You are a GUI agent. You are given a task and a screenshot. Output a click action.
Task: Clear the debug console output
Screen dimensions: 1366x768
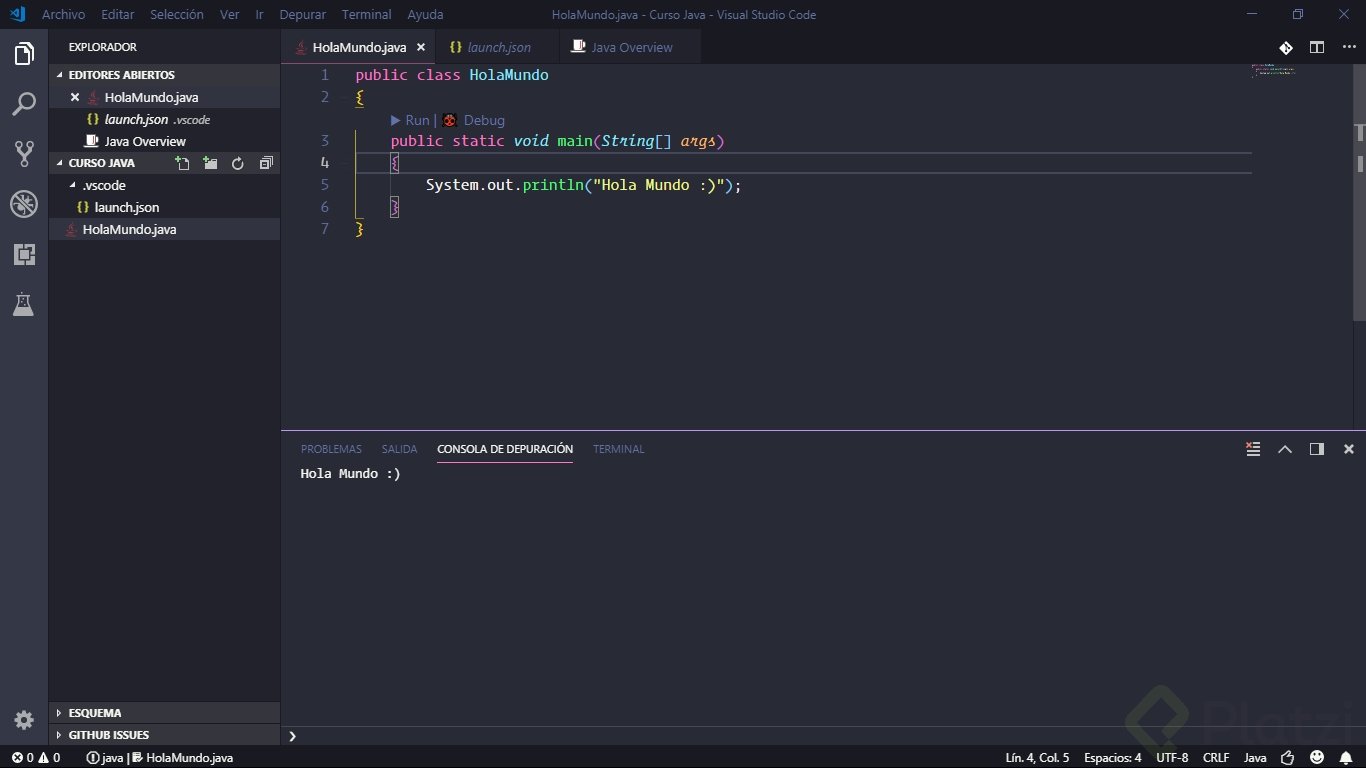tap(1253, 449)
